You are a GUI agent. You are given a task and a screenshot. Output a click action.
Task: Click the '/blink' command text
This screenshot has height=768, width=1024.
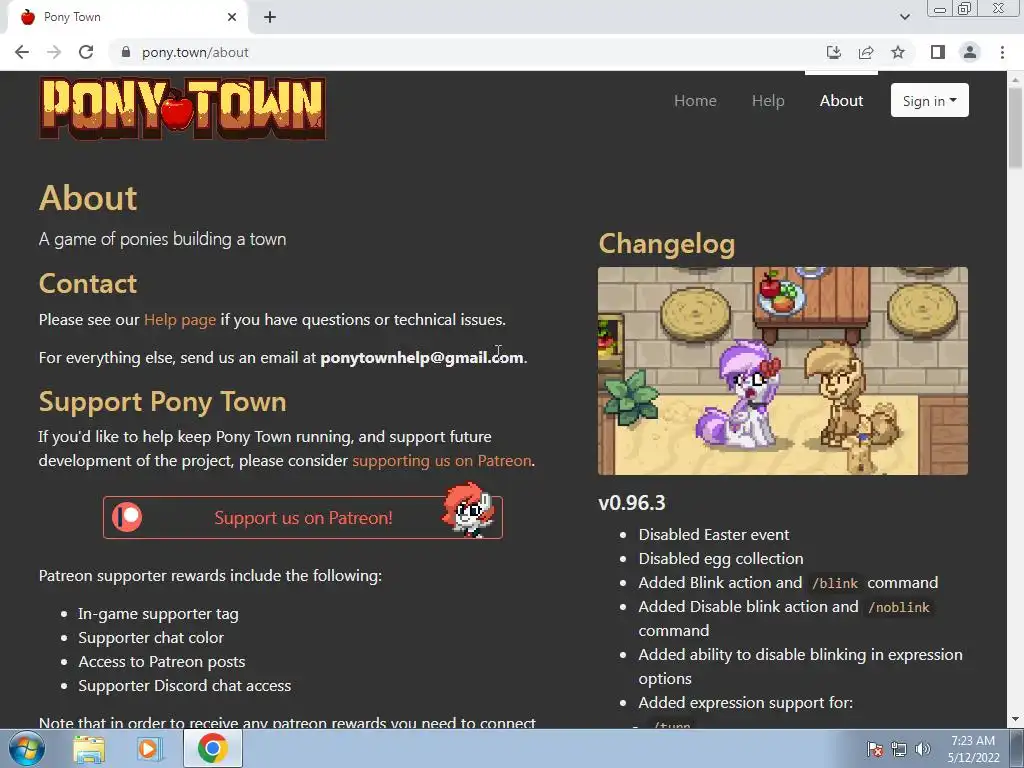[x=835, y=583]
